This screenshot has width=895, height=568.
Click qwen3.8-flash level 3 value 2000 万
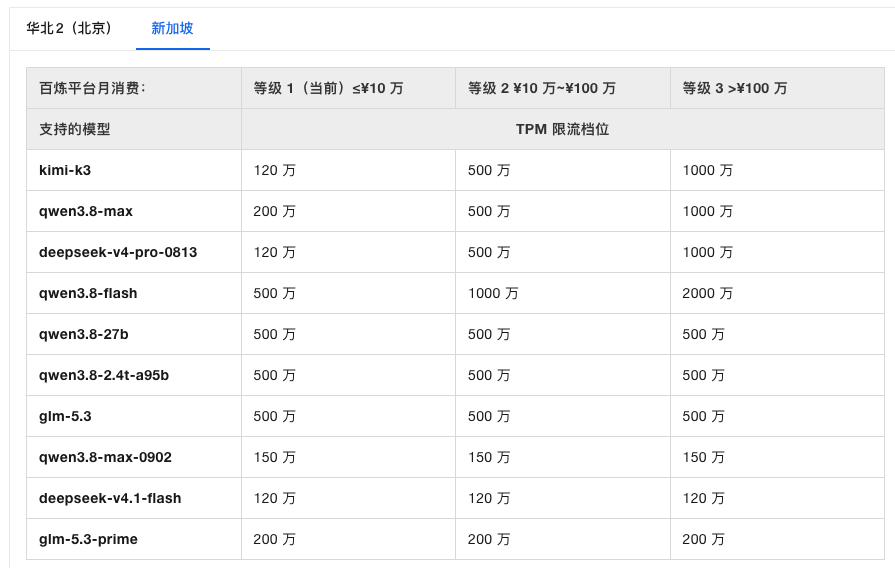tap(708, 293)
